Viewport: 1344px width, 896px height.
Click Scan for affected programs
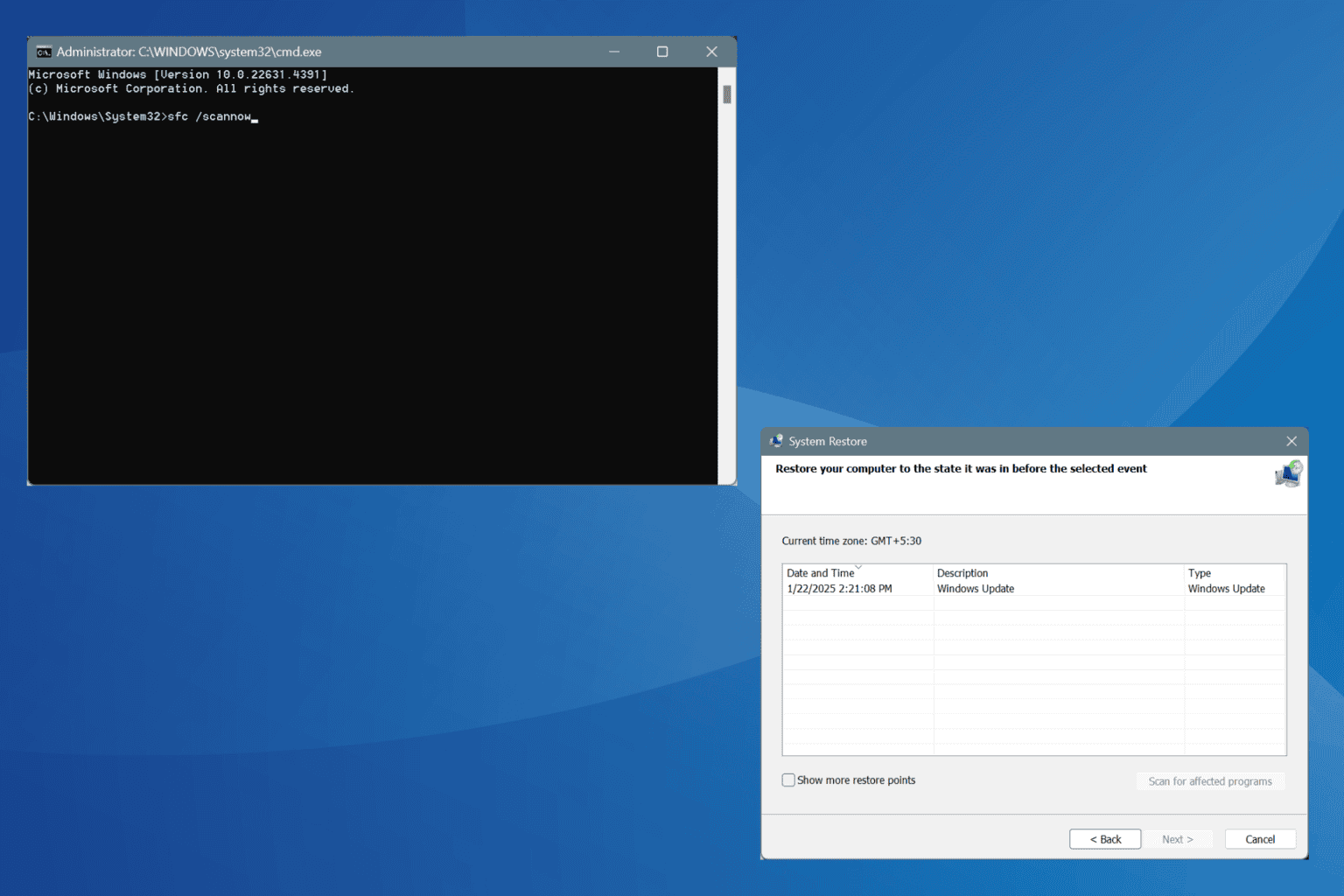click(1210, 781)
